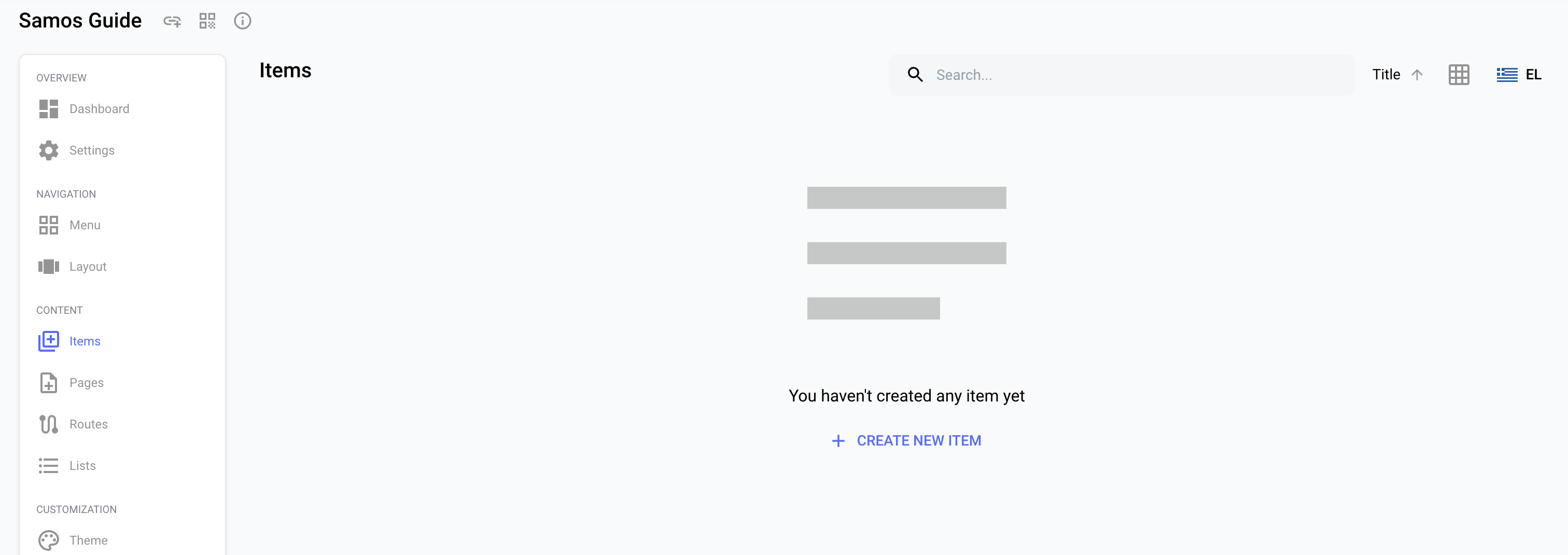Open the Pages icon in sidebar
Viewport: 1568px width, 555px height.
click(x=49, y=383)
